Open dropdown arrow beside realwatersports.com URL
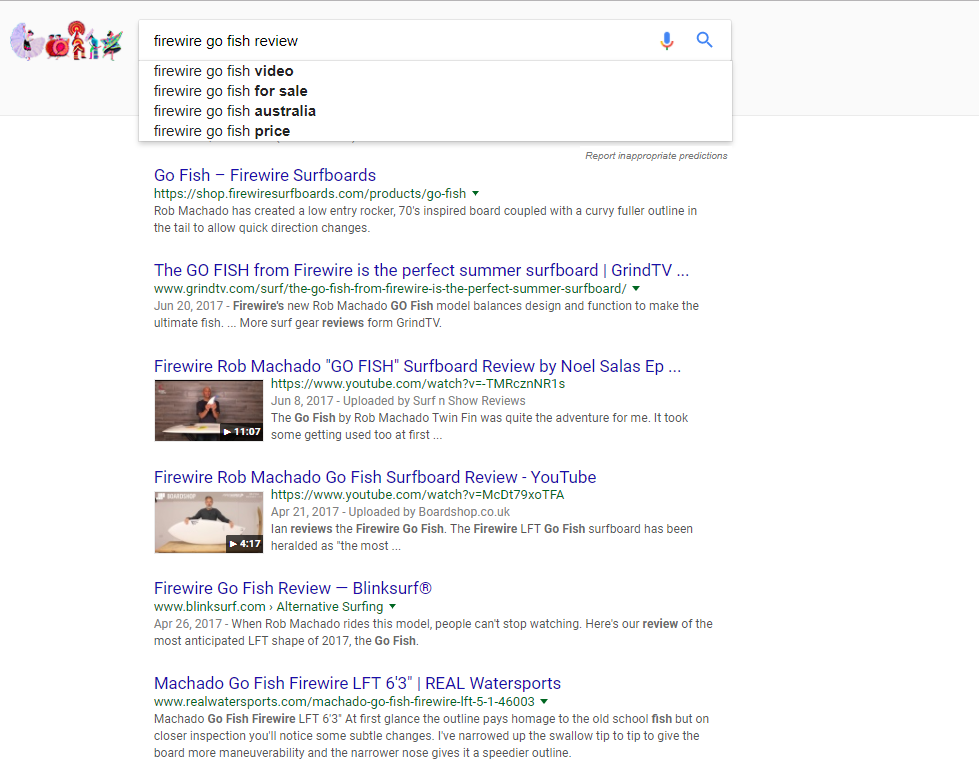The height and width of the screenshot is (783, 979). click(544, 701)
